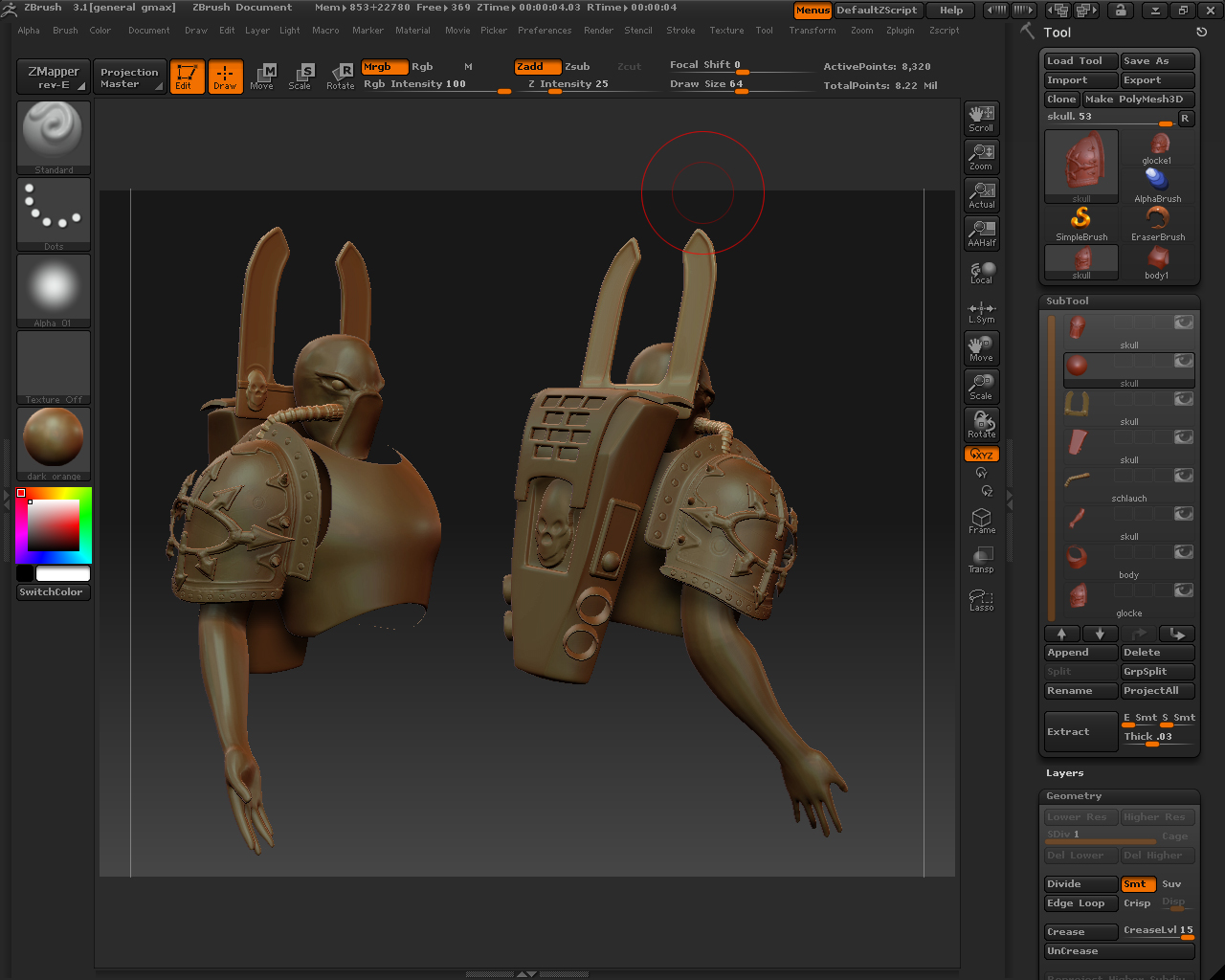This screenshot has height=980, width=1225.
Task: Open the Texture Off picker
Action: (54, 367)
